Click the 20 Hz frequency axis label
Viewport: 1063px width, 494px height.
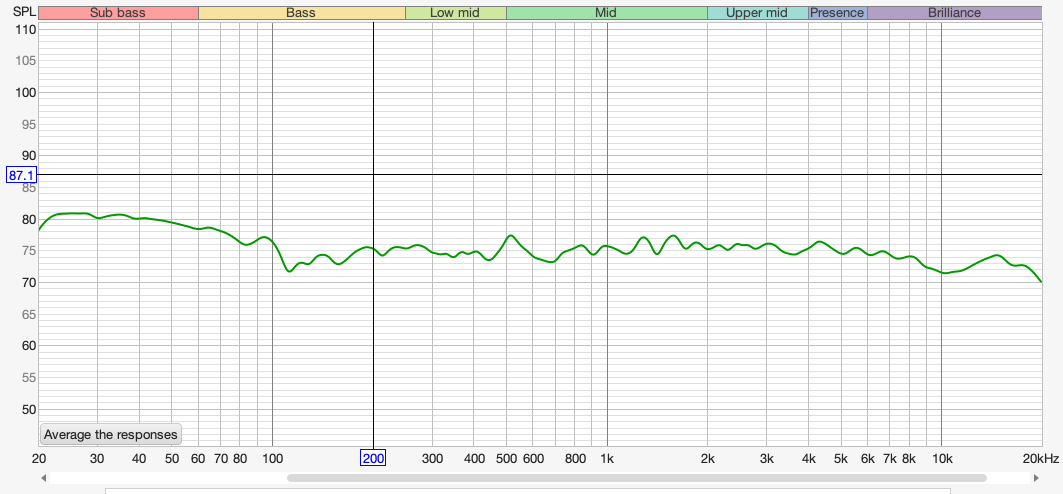pyautogui.click(x=39, y=459)
